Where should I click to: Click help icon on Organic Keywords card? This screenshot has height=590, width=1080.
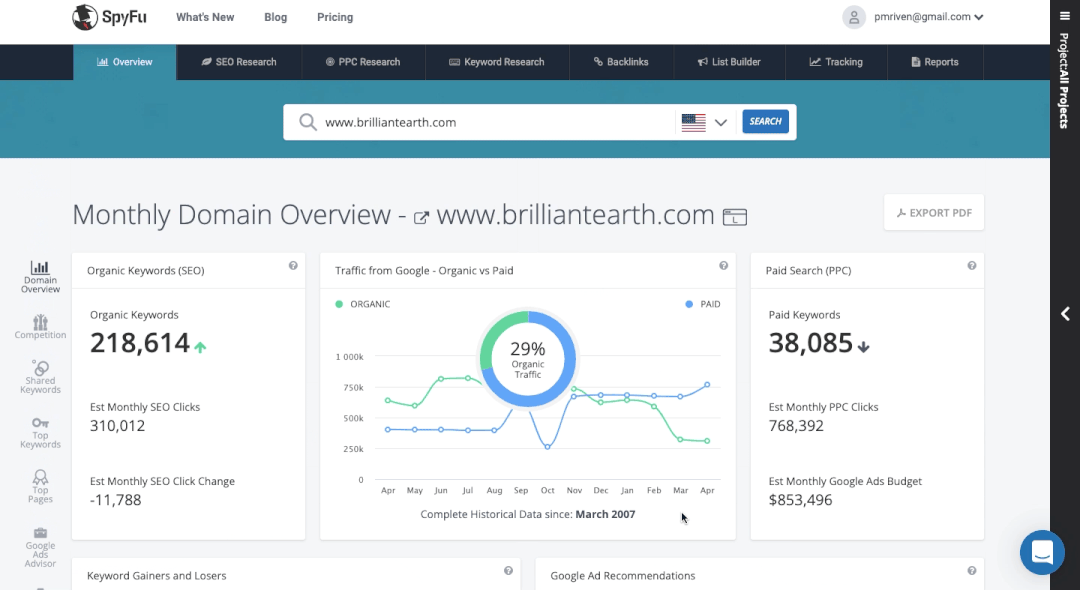(293, 266)
